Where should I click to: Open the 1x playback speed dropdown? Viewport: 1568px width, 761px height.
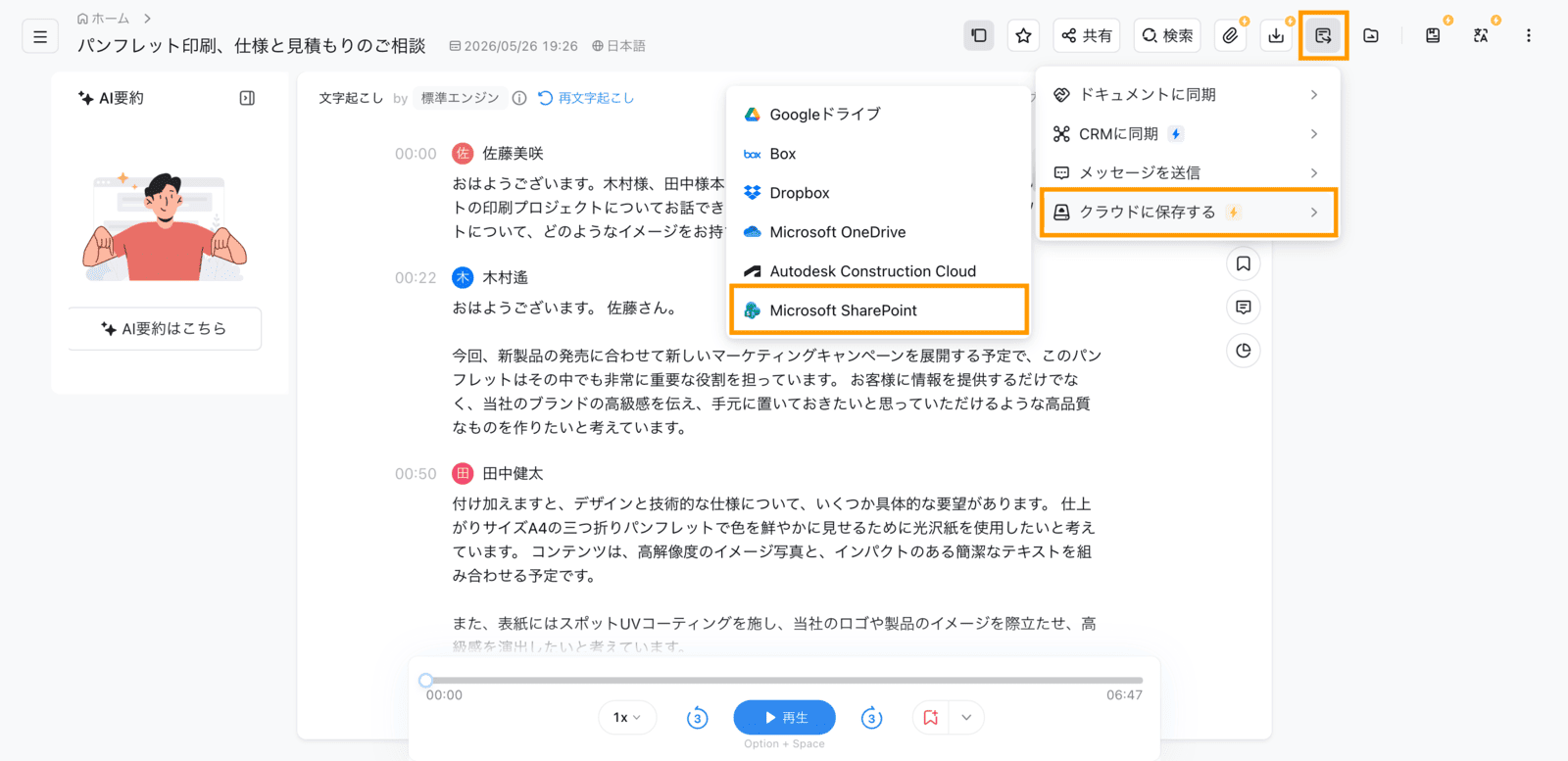click(627, 717)
